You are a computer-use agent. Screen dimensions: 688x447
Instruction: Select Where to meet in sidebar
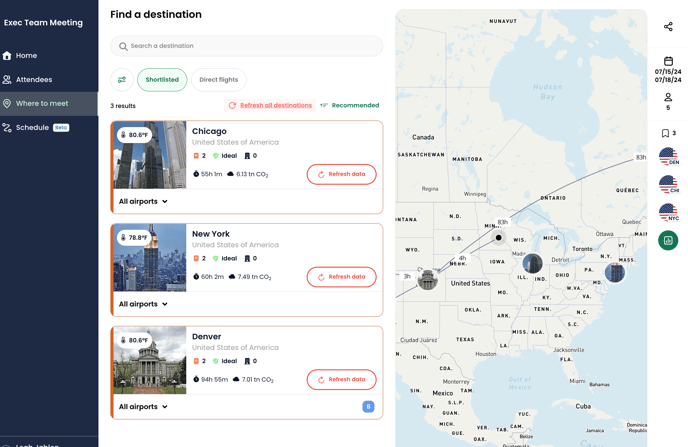[49, 104]
